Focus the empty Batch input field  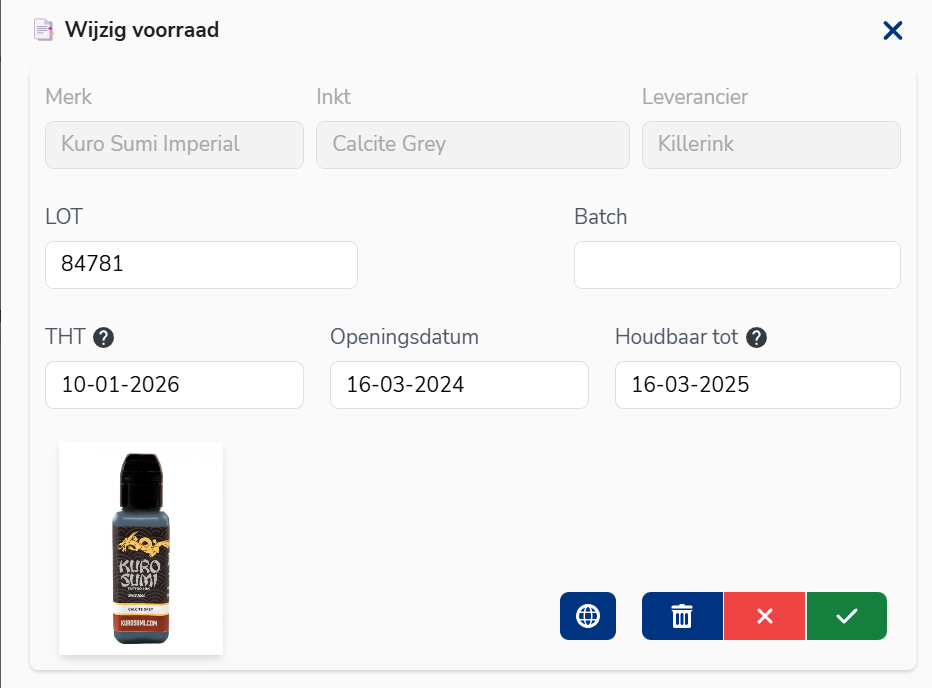(737, 265)
